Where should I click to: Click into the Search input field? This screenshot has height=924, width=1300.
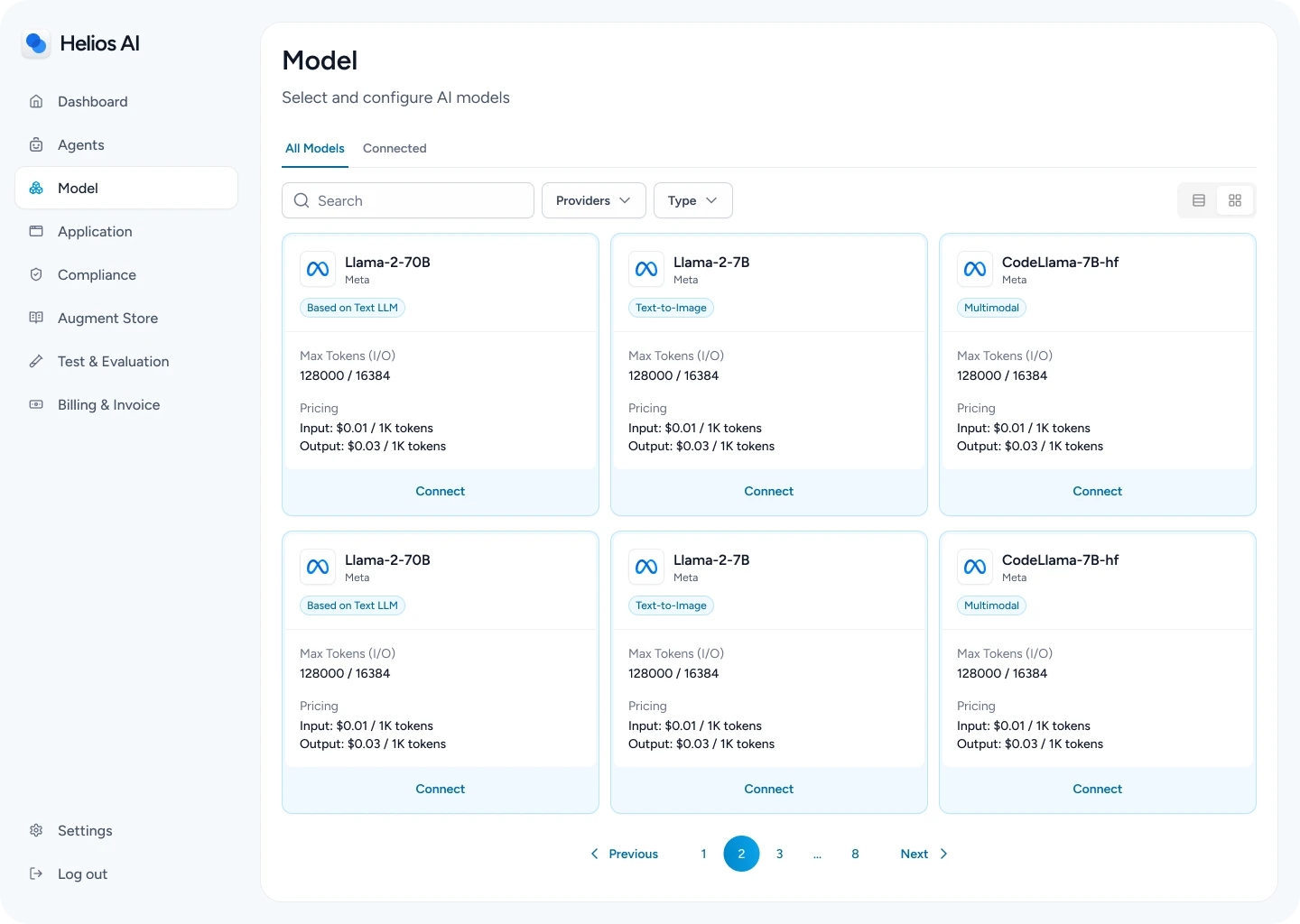(408, 200)
